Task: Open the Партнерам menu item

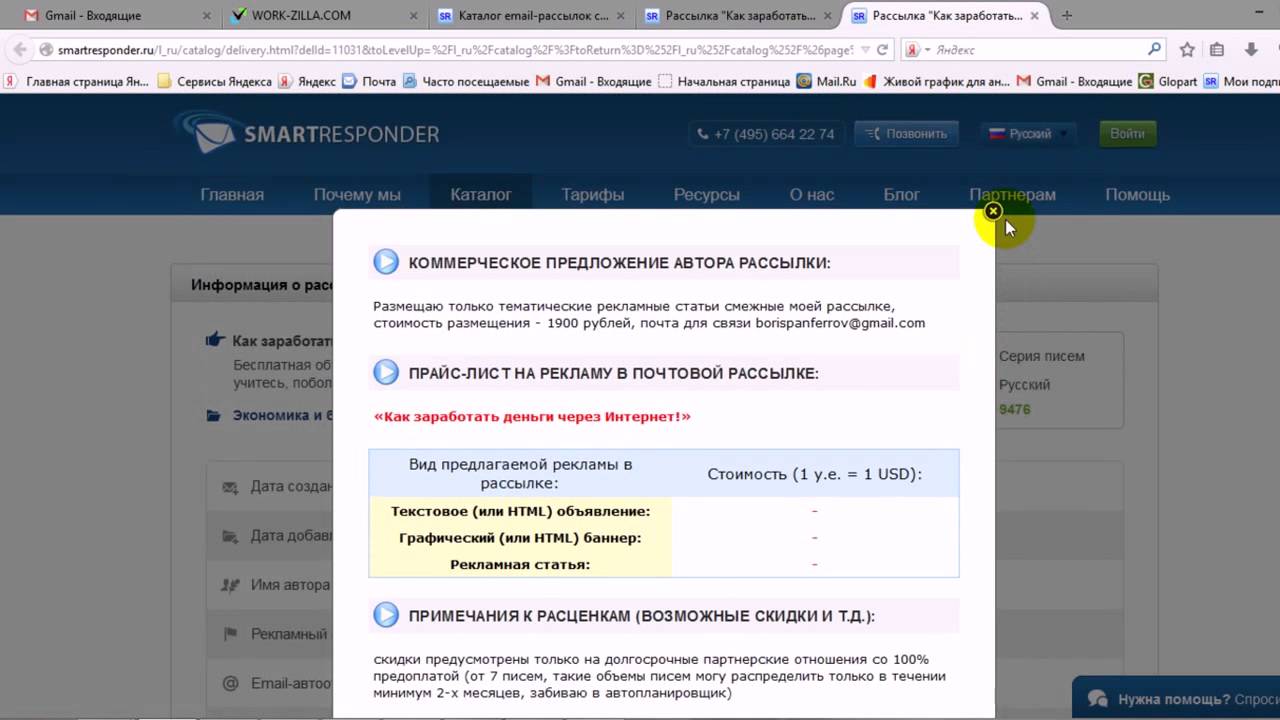Action: (x=1012, y=195)
